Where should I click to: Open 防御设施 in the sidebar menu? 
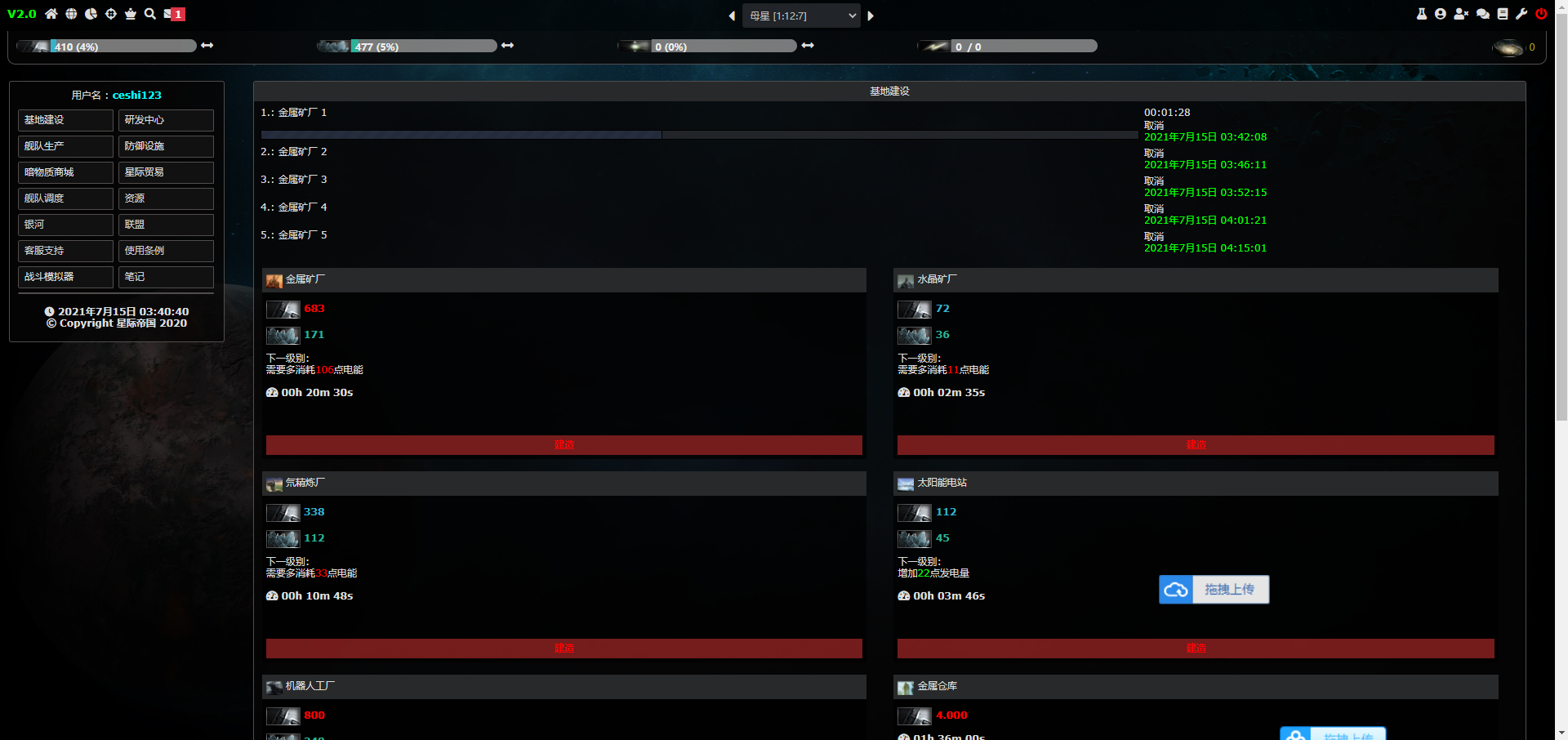click(x=166, y=146)
